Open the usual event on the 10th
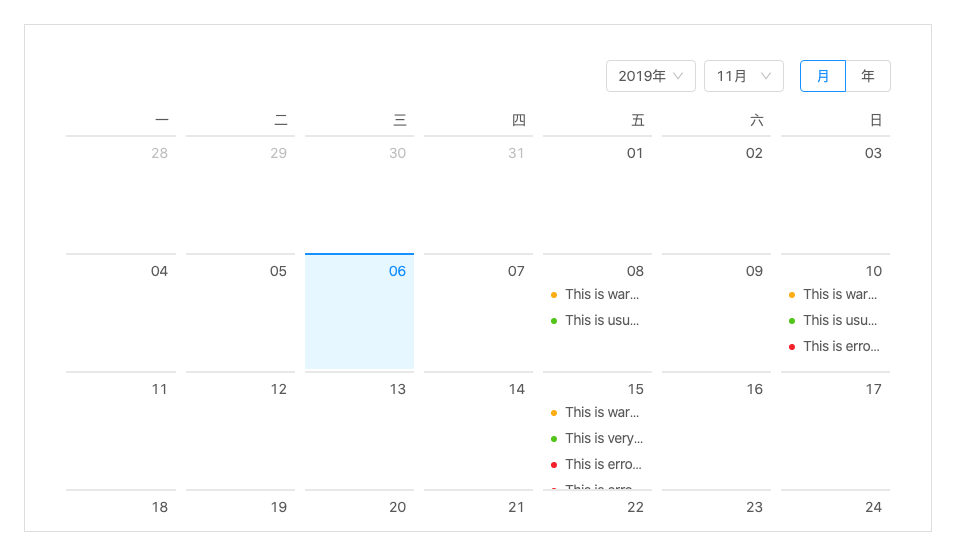This screenshot has width=956, height=556. click(x=839, y=320)
